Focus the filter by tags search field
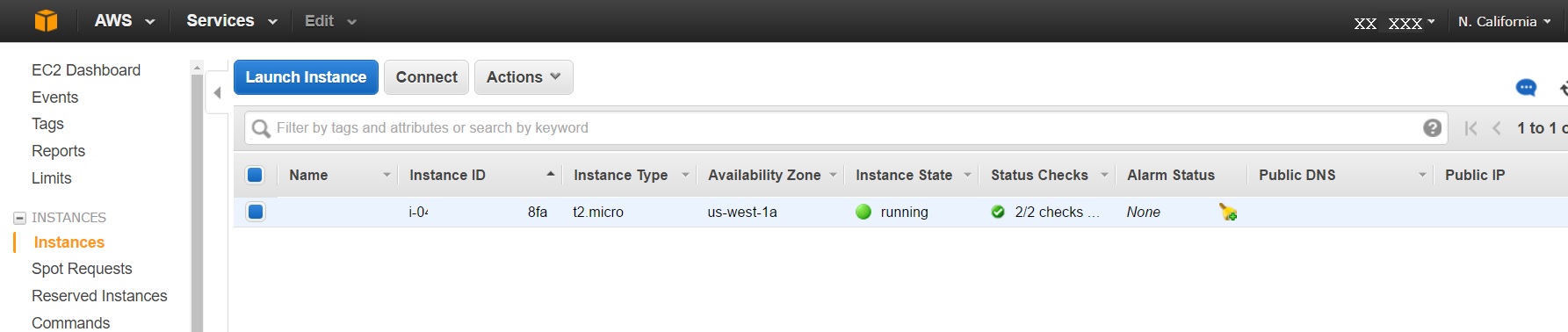1568x332 pixels. [x=845, y=128]
